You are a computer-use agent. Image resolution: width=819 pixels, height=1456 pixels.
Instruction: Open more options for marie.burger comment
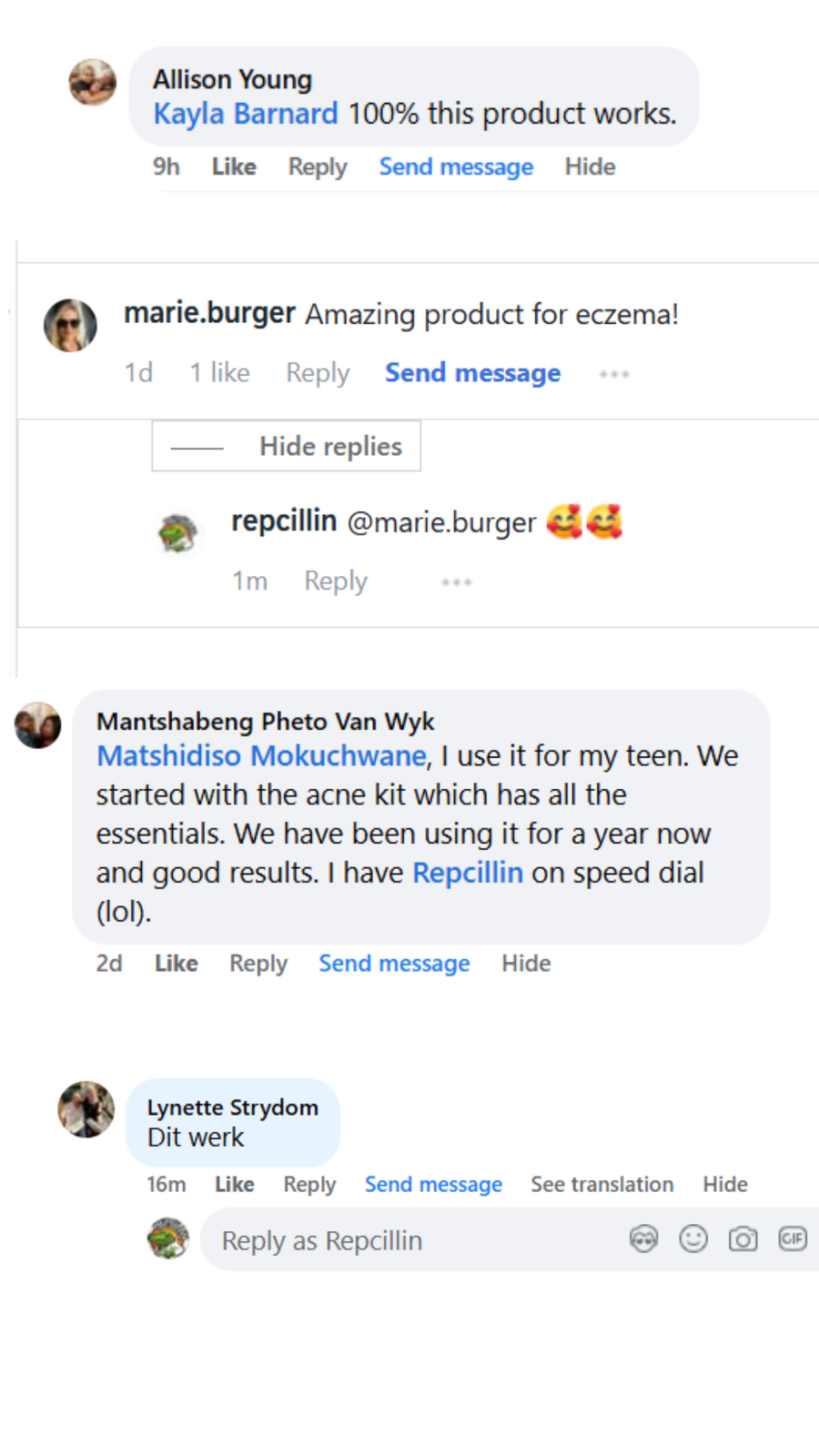click(x=614, y=374)
